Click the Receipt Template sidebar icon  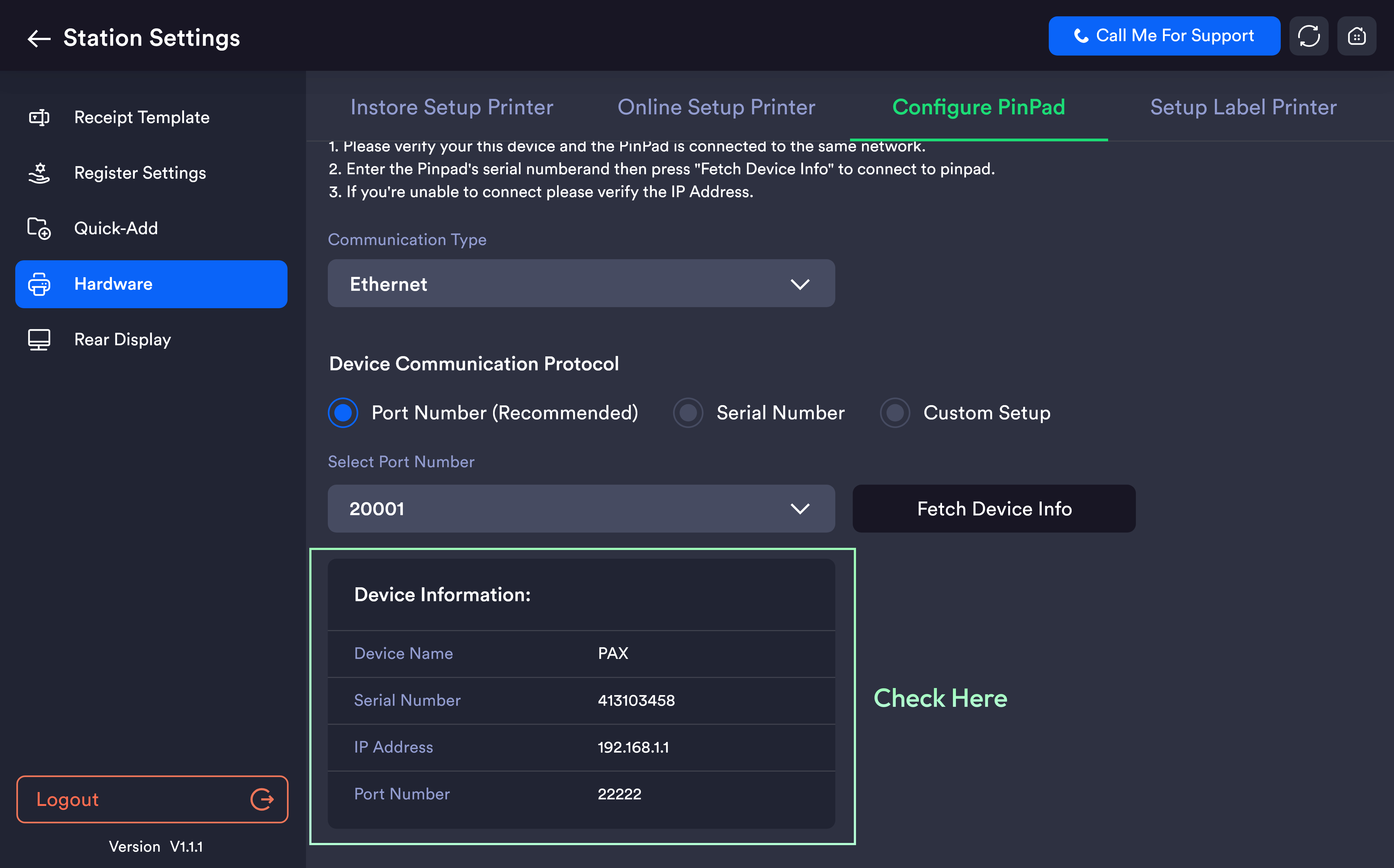[39, 118]
